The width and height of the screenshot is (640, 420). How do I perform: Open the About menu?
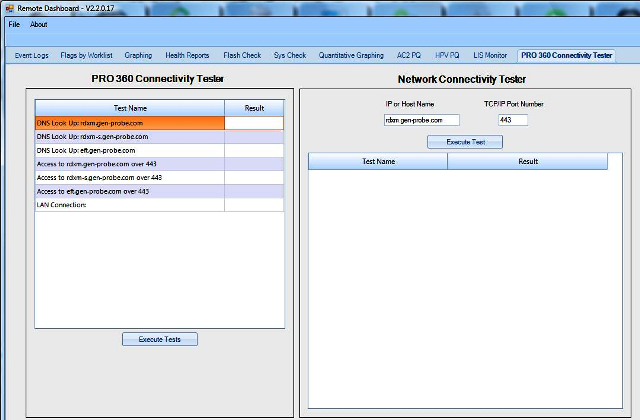pyautogui.click(x=38, y=24)
